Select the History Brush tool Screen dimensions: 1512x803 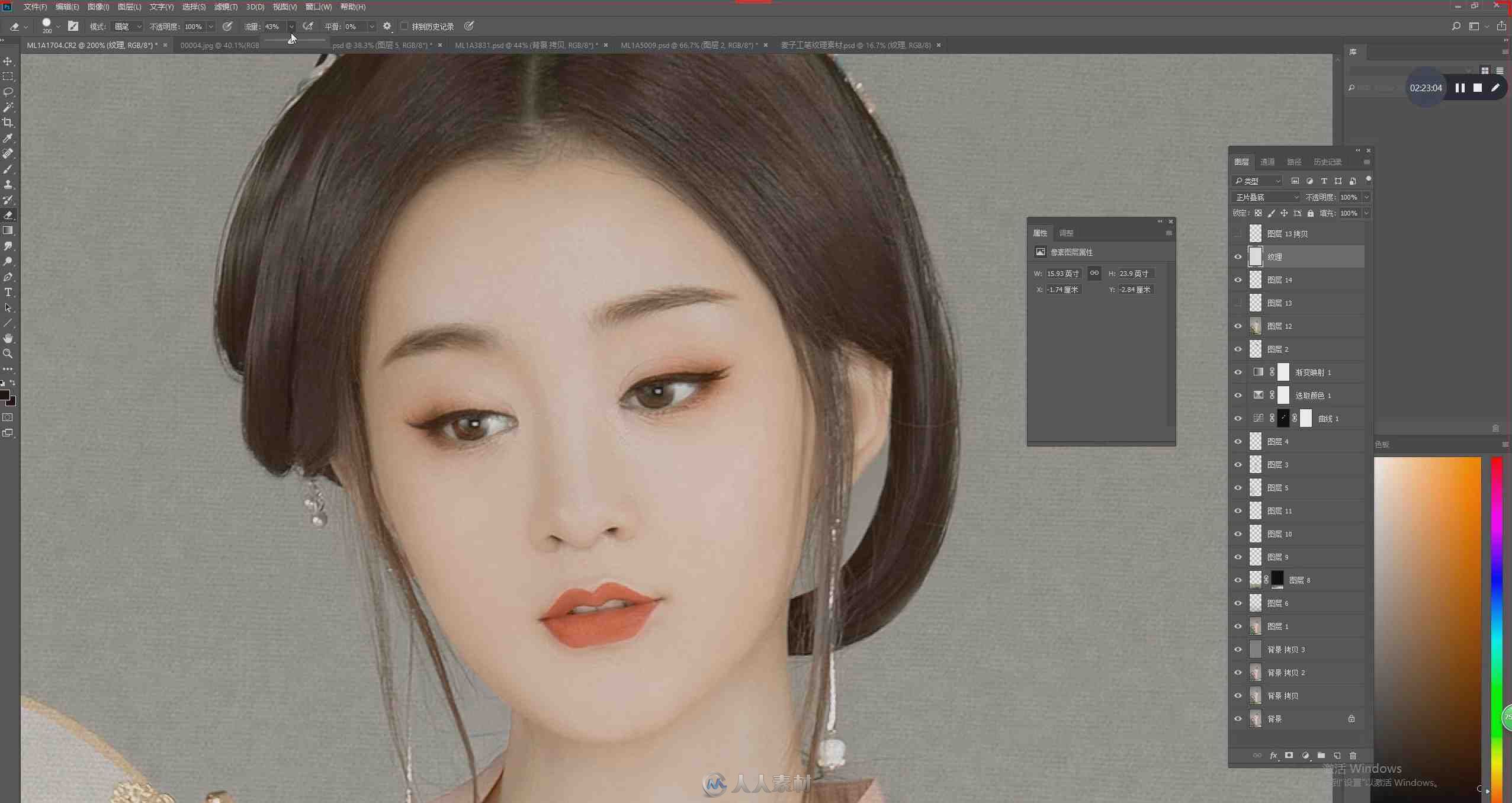8,200
